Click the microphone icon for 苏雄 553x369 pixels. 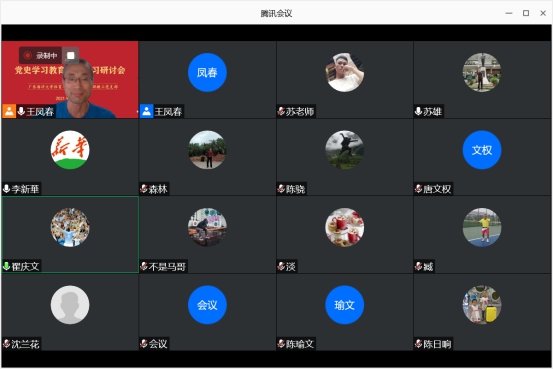tap(418, 111)
